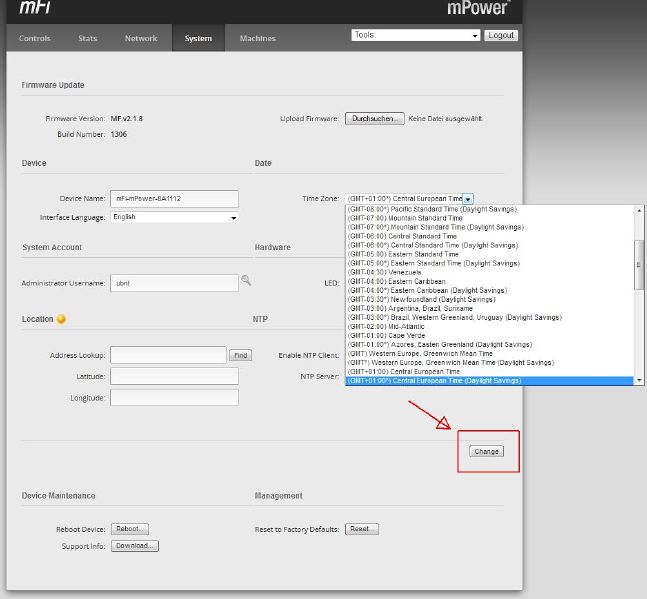Image resolution: width=647 pixels, height=599 pixels.
Task: Click Reset to factory defaults button
Action: coord(361,529)
